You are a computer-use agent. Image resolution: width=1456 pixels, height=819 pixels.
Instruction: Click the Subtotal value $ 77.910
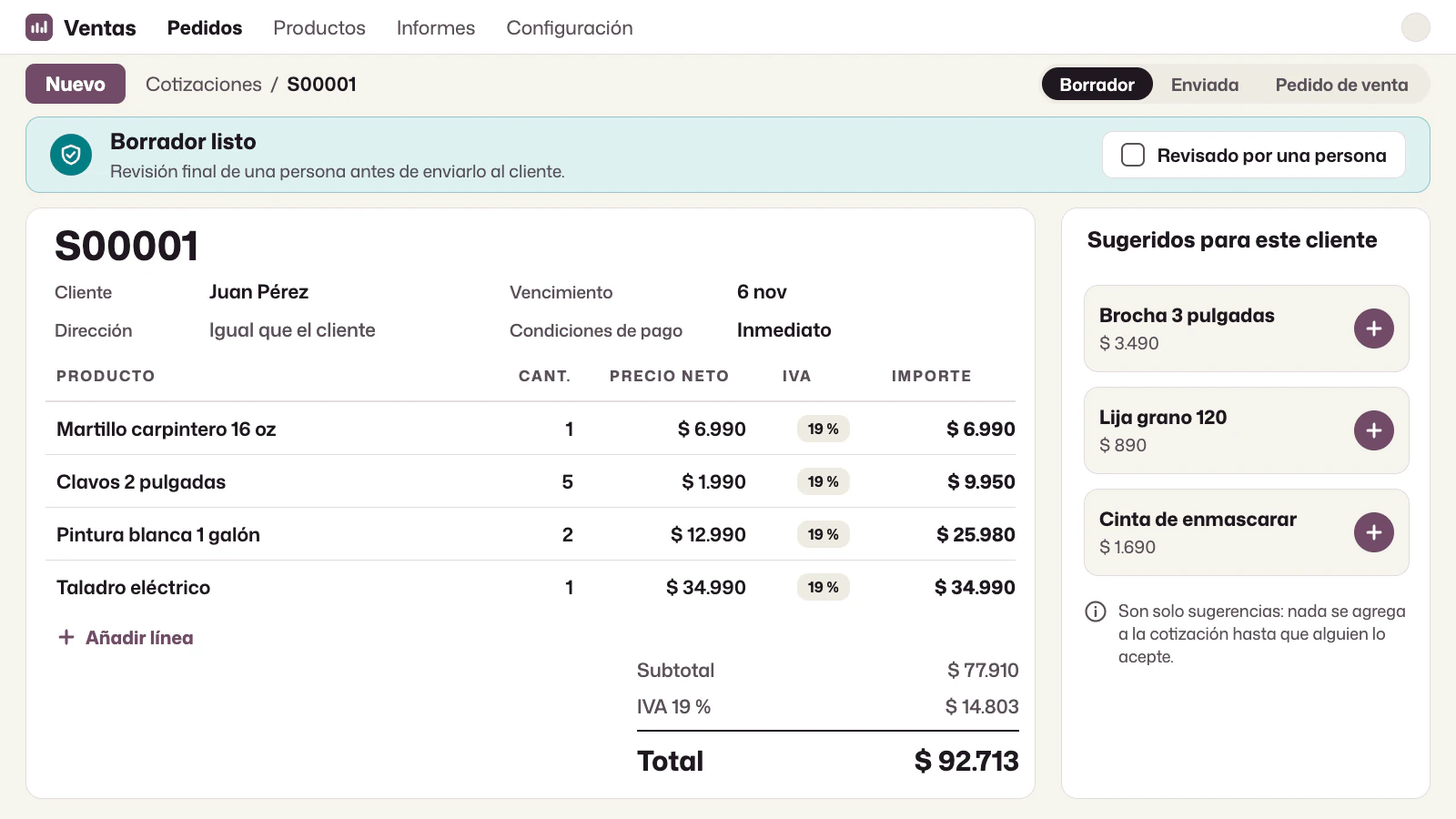pyautogui.click(x=983, y=670)
